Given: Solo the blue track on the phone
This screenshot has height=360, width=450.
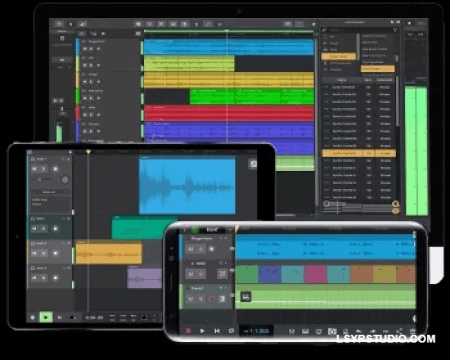Looking at the screenshot, I should pos(201,249).
